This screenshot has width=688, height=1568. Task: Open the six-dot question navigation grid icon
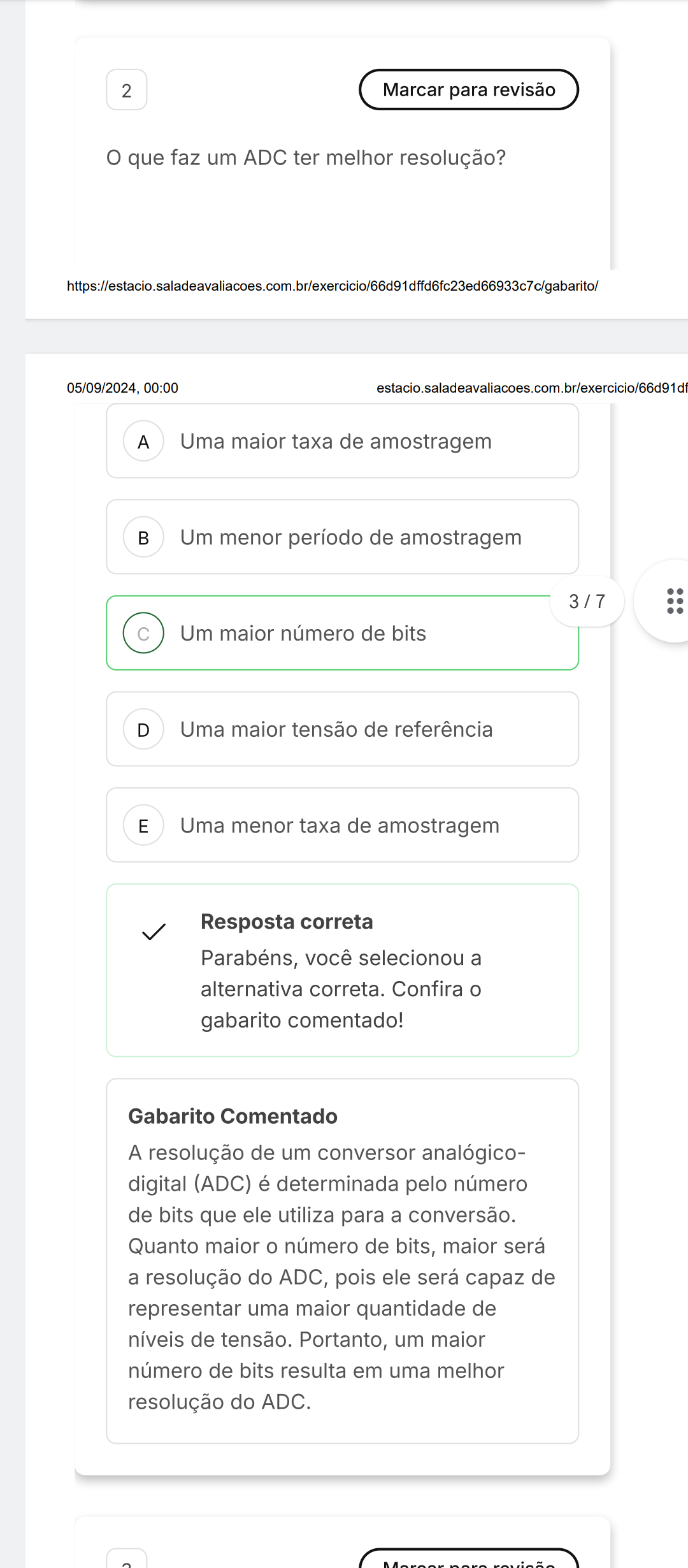[675, 601]
